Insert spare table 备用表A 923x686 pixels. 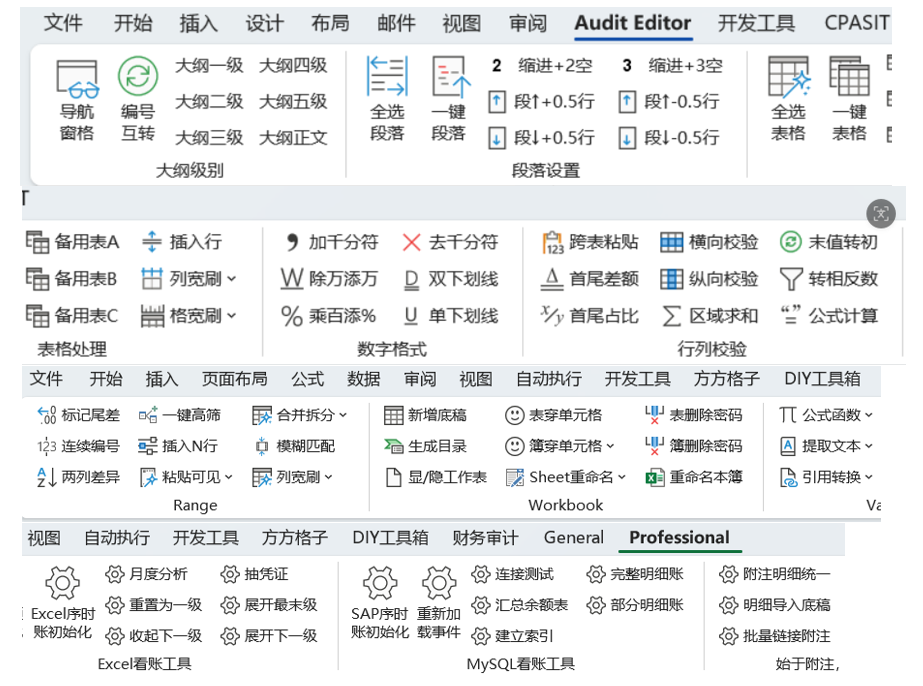tap(72, 242)
